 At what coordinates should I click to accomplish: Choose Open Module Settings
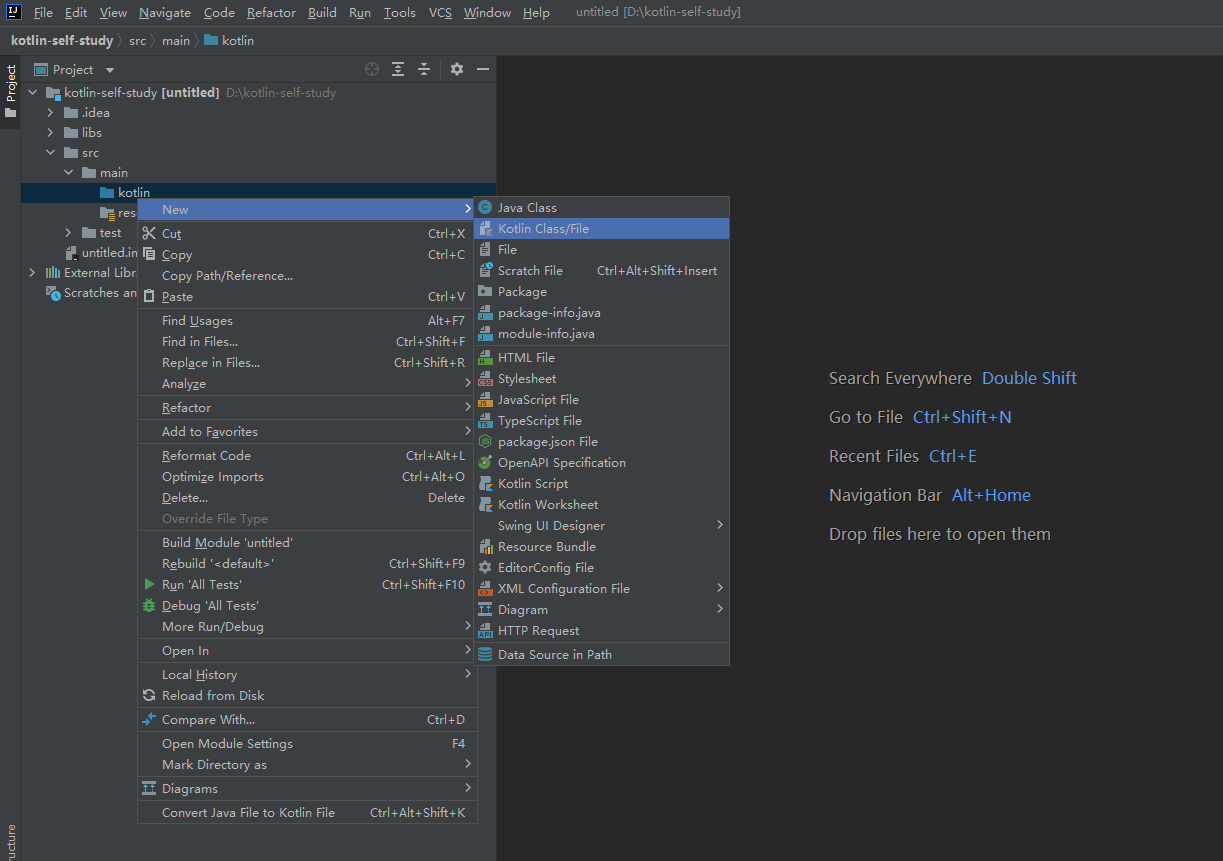tap(307, 744)
